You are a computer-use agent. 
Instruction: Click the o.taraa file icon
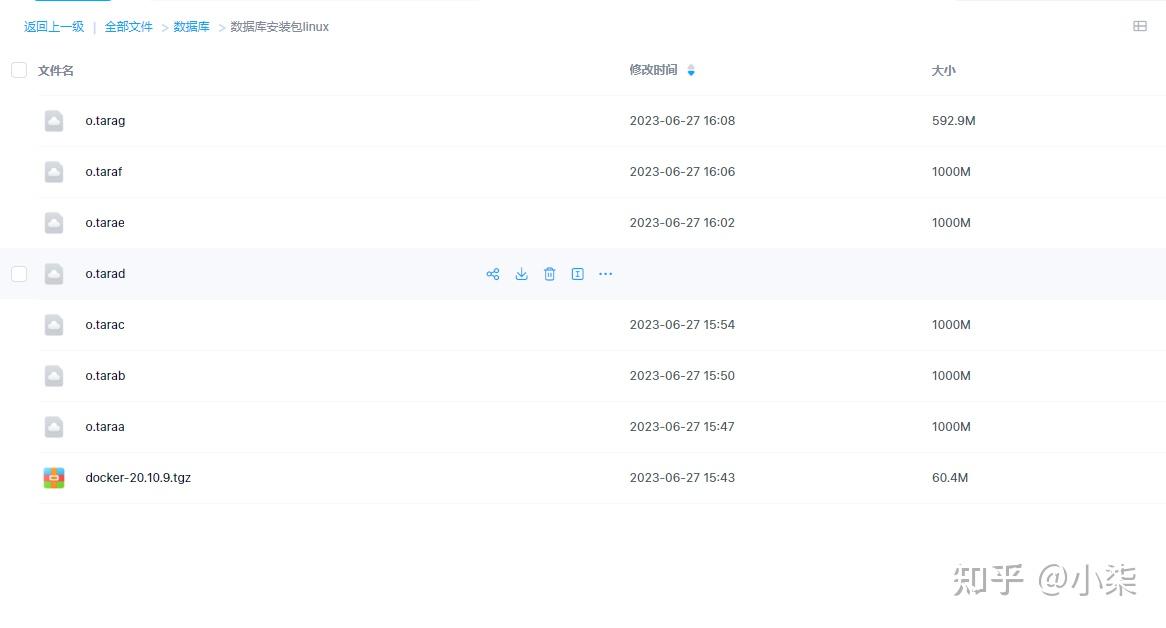coord(54,427)
